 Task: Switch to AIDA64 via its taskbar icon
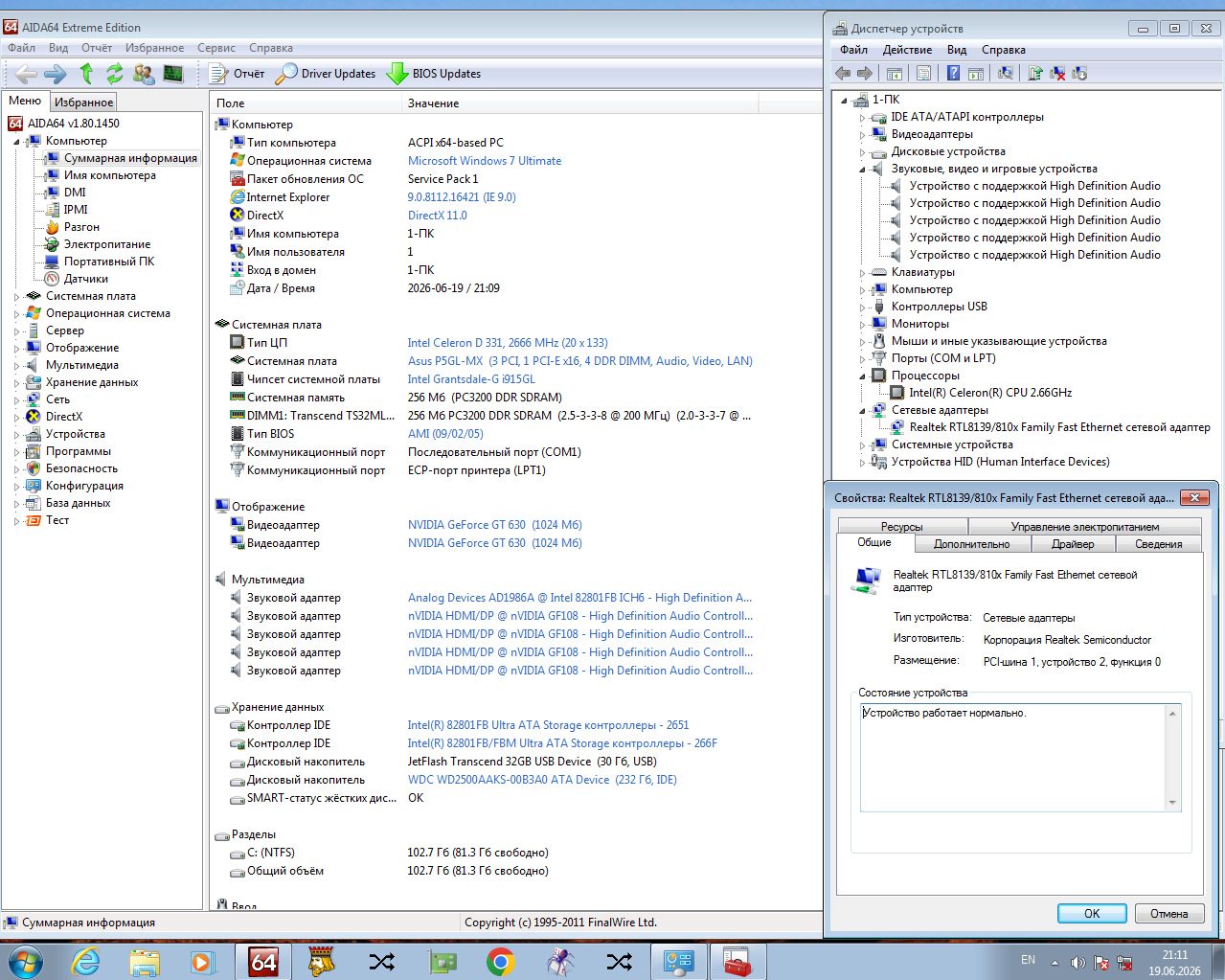(x=263, y=961)
